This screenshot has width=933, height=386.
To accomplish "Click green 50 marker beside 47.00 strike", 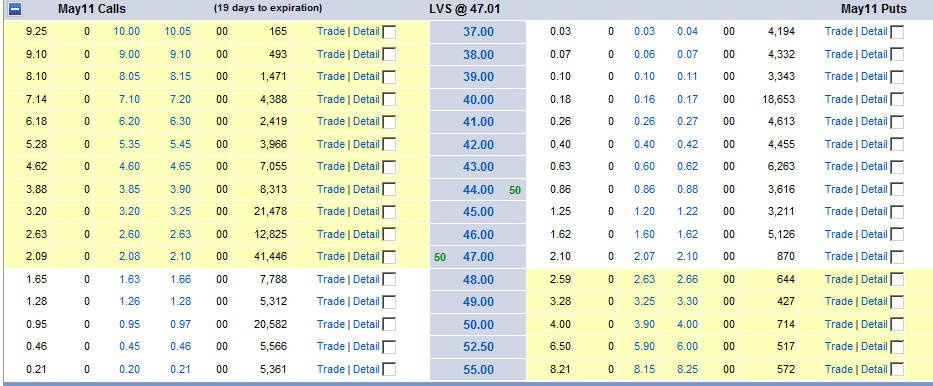I will 440,257.
